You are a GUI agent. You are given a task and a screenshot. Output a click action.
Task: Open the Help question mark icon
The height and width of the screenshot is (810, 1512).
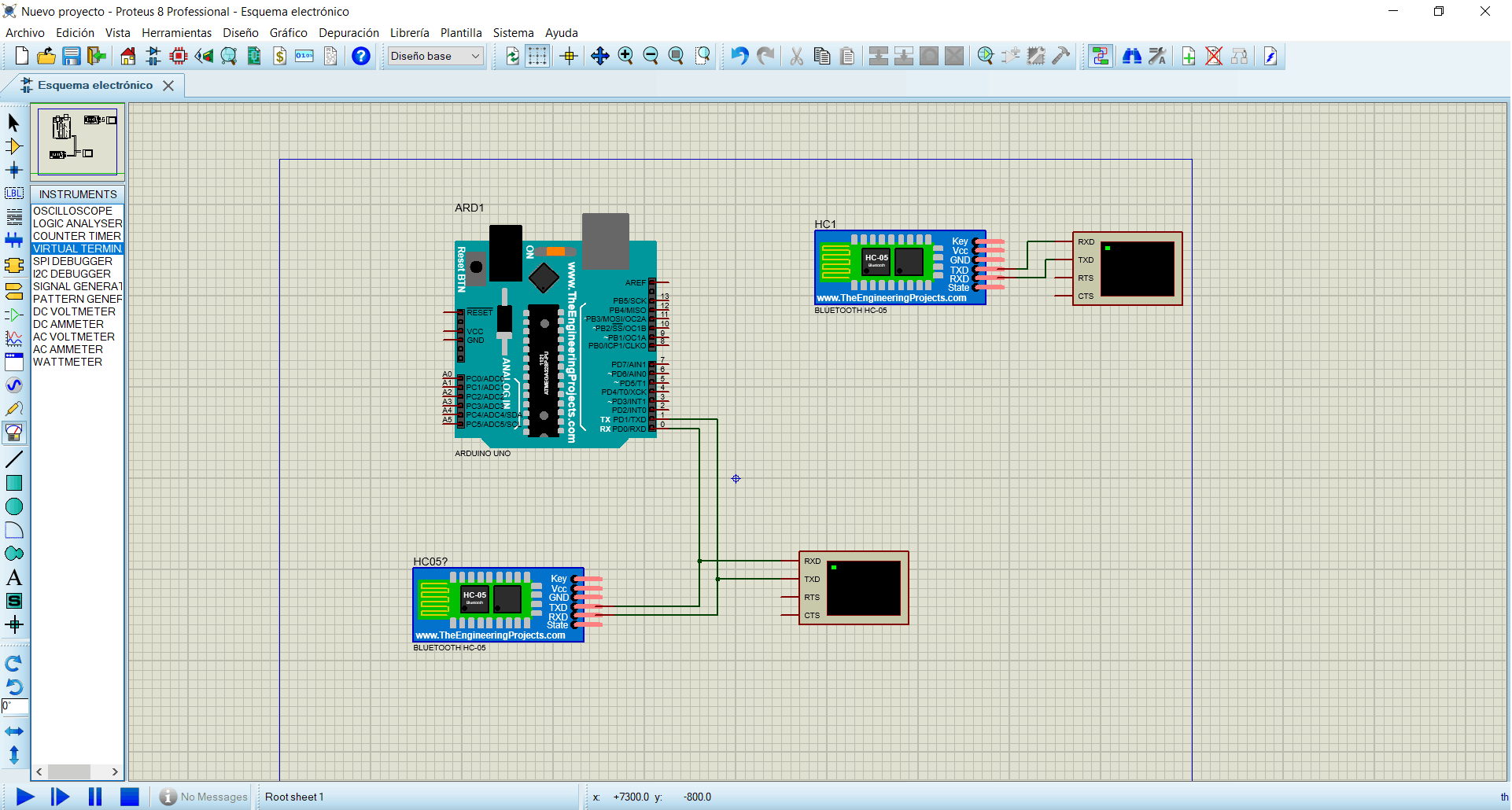361,56
